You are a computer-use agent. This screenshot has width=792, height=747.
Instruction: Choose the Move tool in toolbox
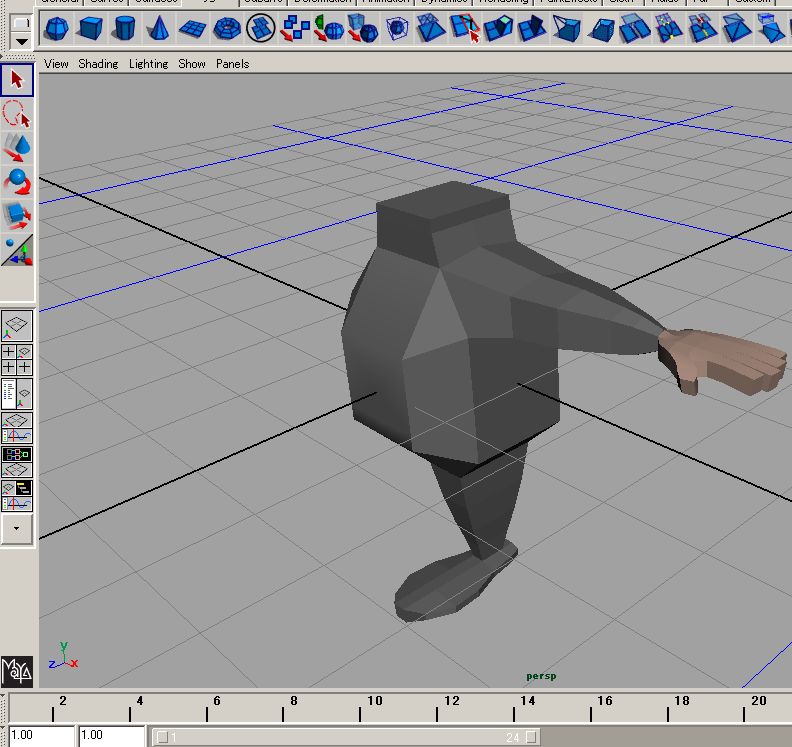tap(17, 148)
